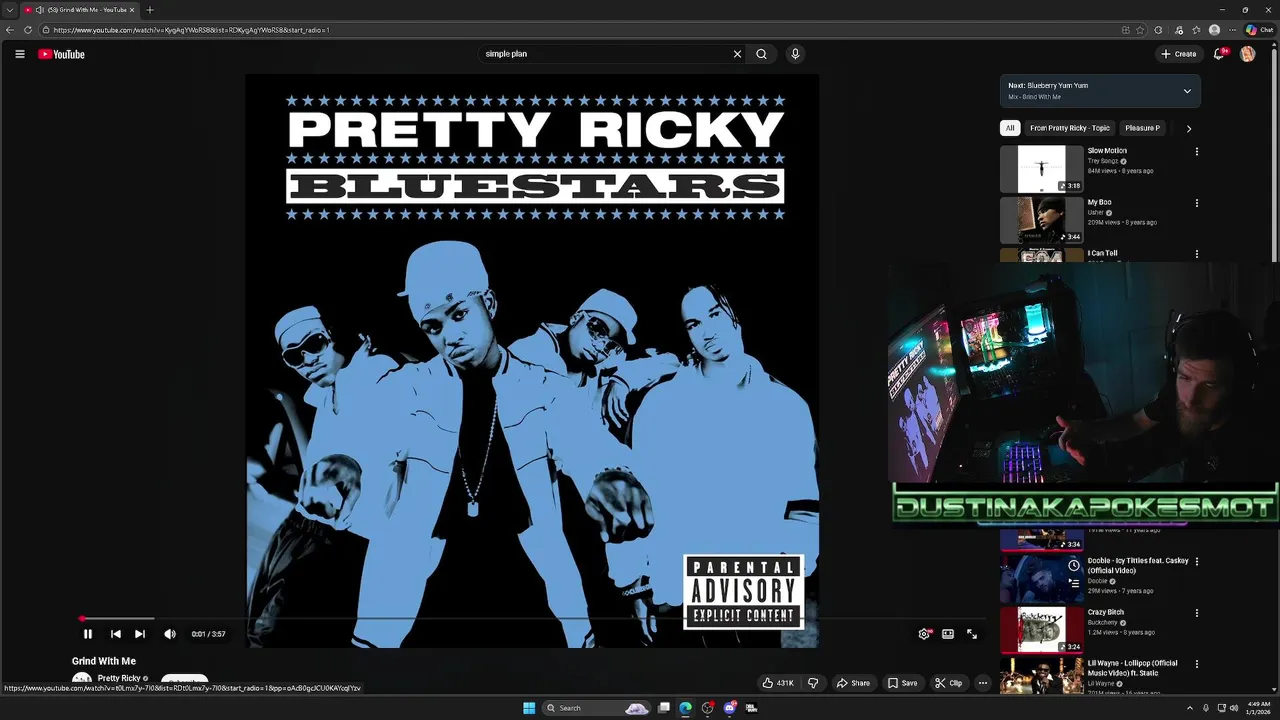Clip the video

tap(948, 683)
